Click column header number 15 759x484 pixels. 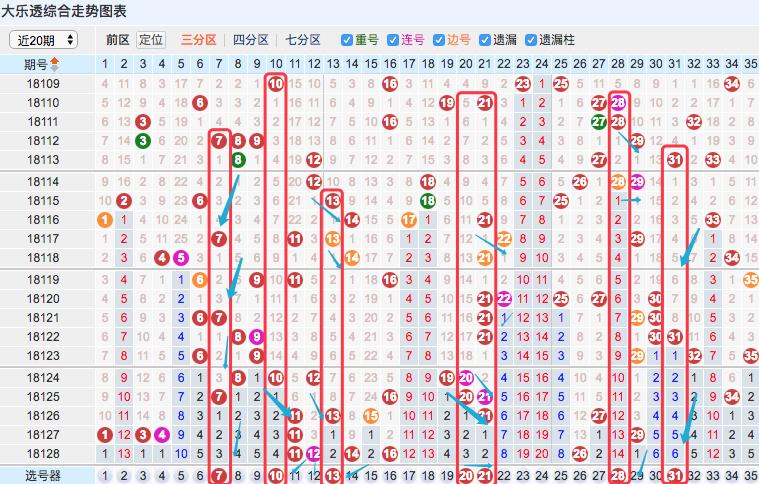[371, 64]
